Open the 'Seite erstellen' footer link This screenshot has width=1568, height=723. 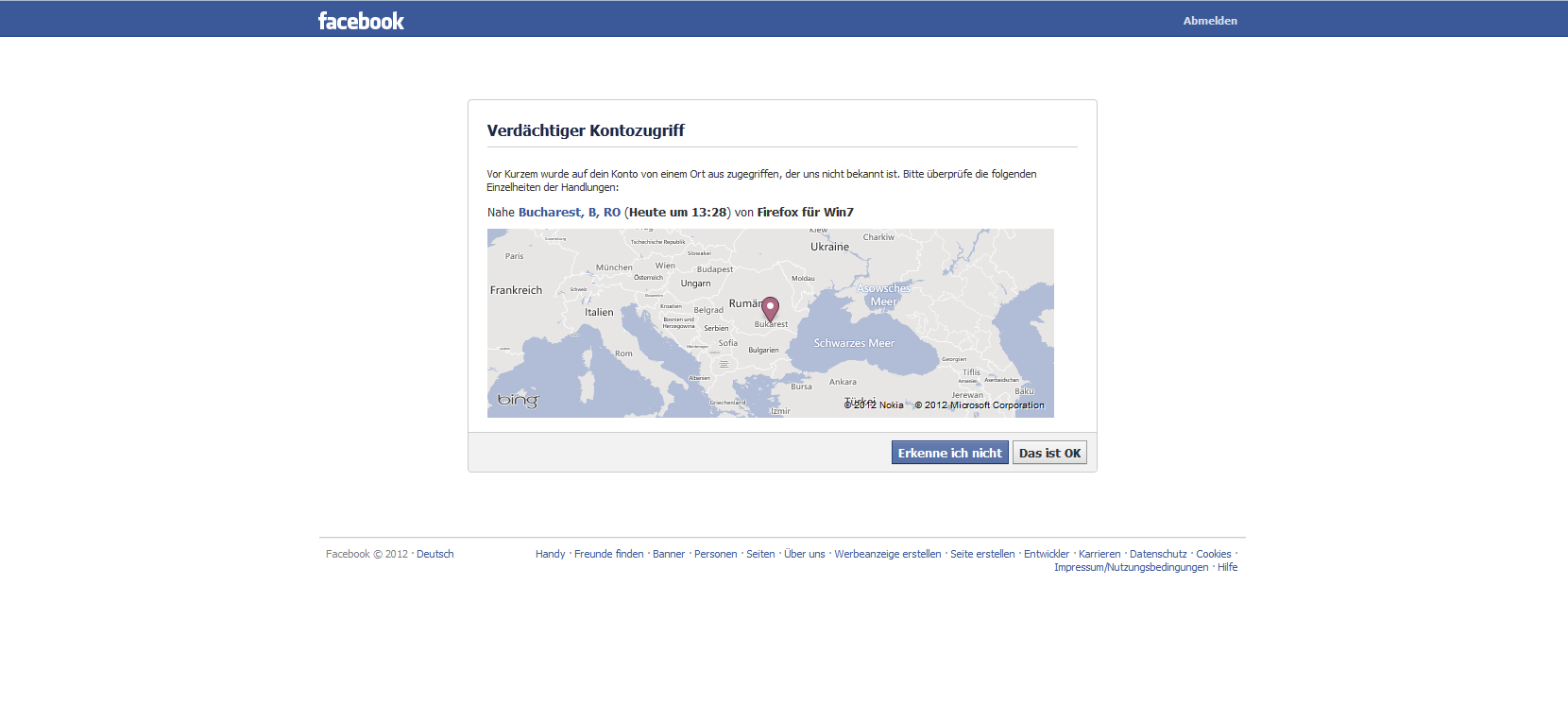(x=982, y=554)
